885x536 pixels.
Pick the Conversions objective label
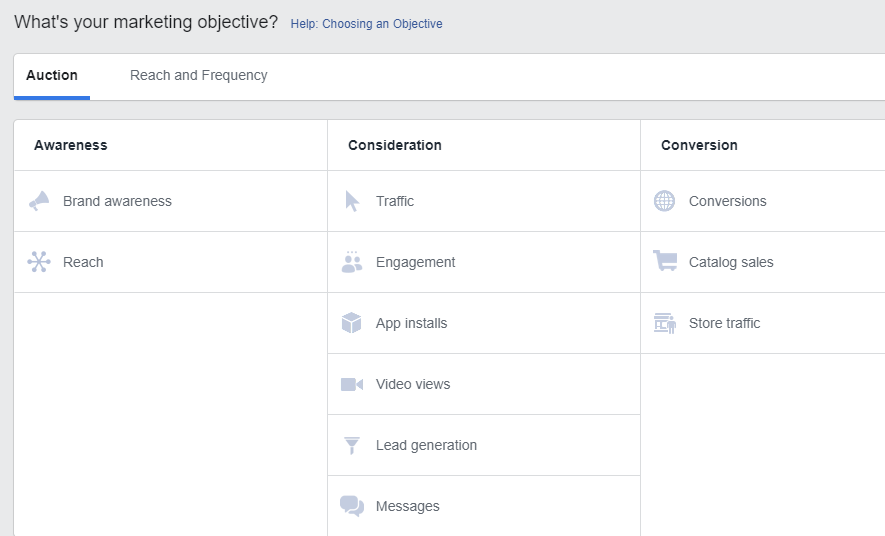(727, 201)
